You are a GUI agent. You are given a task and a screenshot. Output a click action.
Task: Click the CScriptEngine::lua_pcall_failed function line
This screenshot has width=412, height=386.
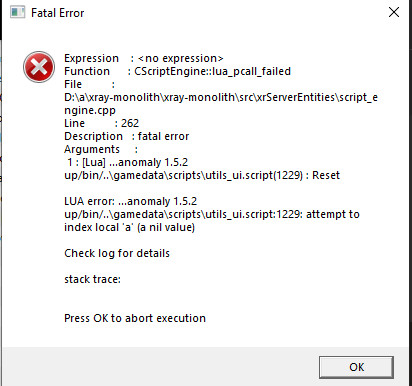point(177,71)
